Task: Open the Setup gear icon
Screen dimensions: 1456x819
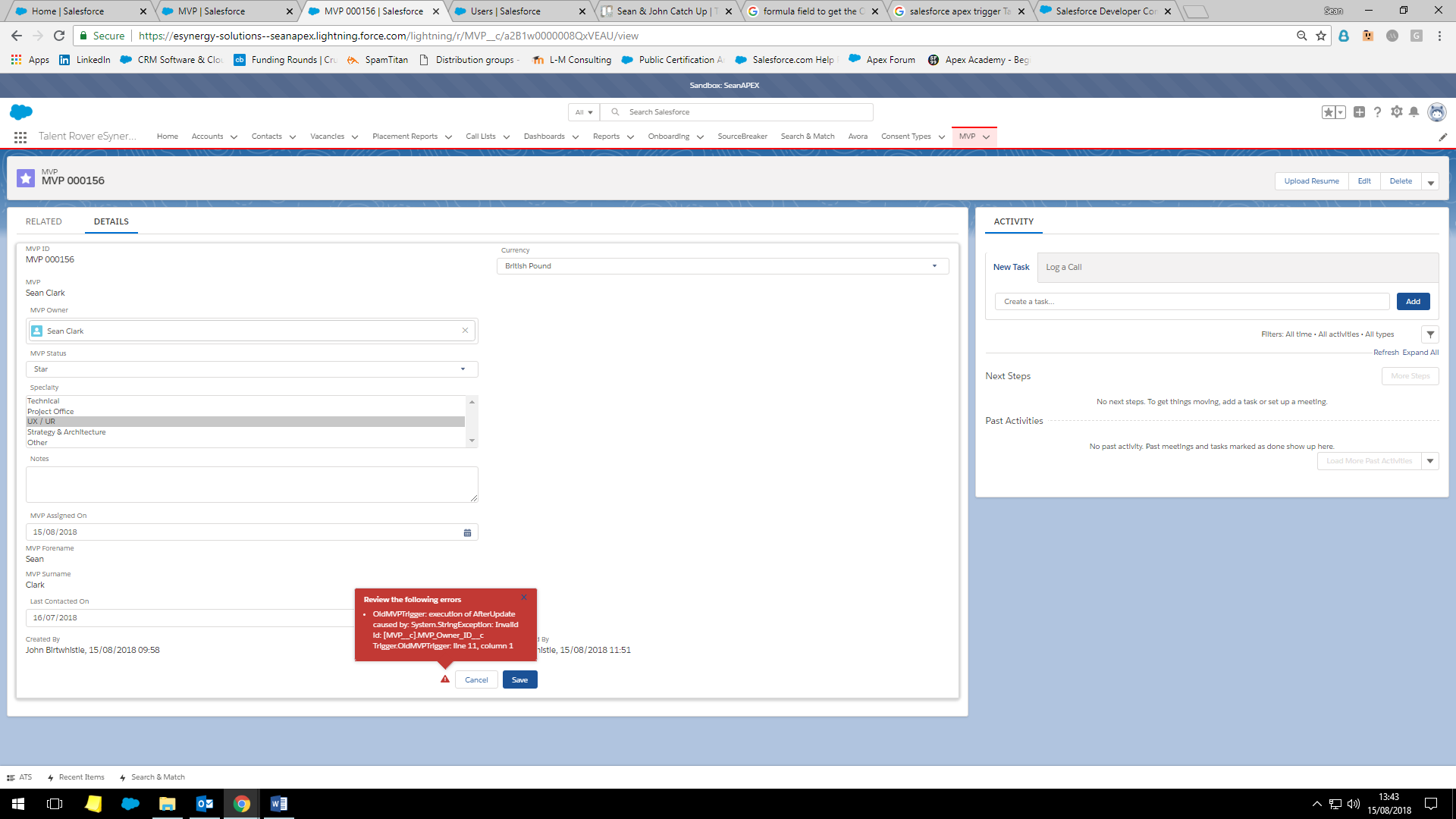Action: pos(1396,112)
